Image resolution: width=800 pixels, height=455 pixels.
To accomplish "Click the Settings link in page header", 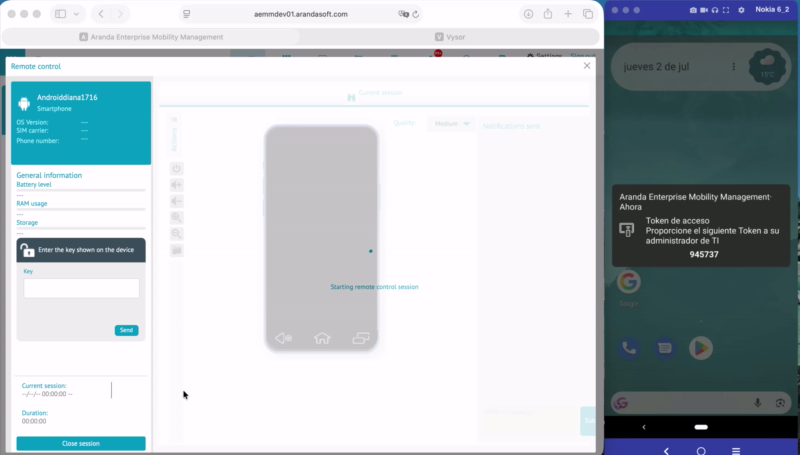I will [x=544, y=55].
